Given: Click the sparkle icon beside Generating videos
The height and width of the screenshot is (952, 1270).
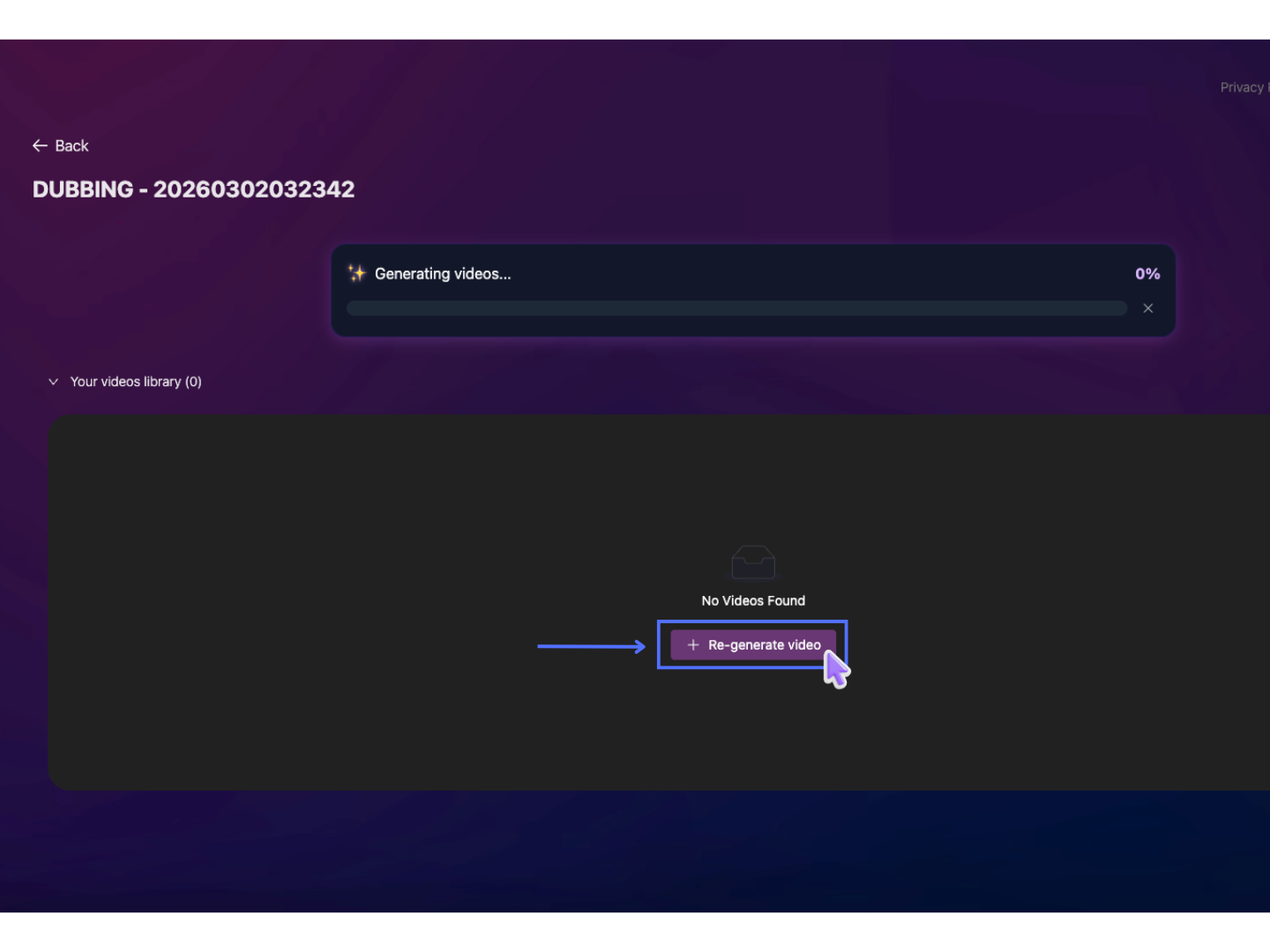Looking at the screenshot, I should (x=356, y=273).
